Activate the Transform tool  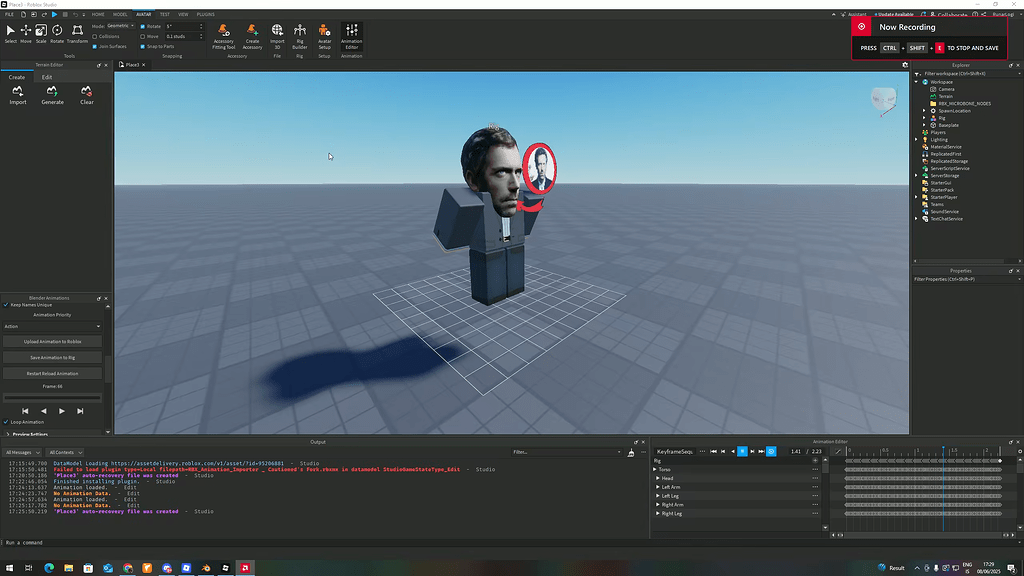click(77, 34)
